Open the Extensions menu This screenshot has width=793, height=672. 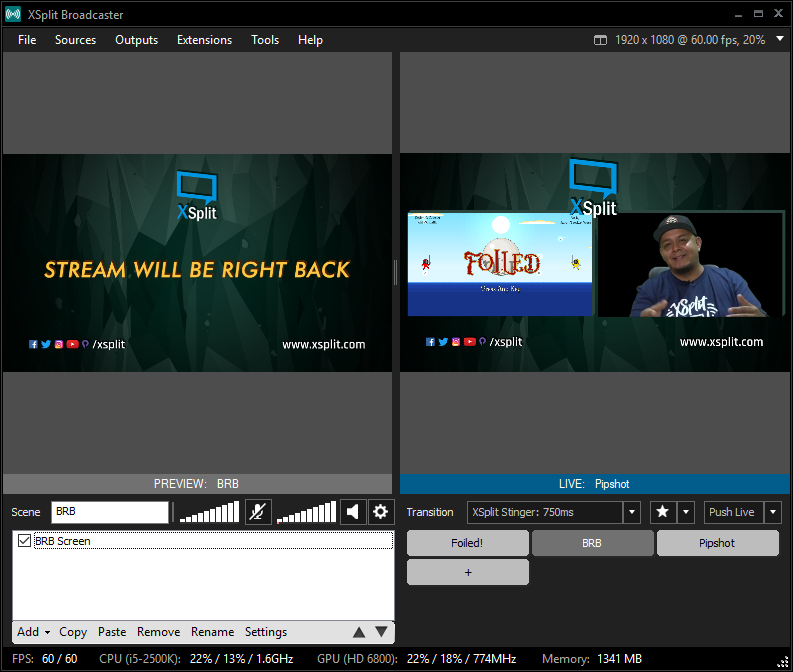tap(204, 40)
